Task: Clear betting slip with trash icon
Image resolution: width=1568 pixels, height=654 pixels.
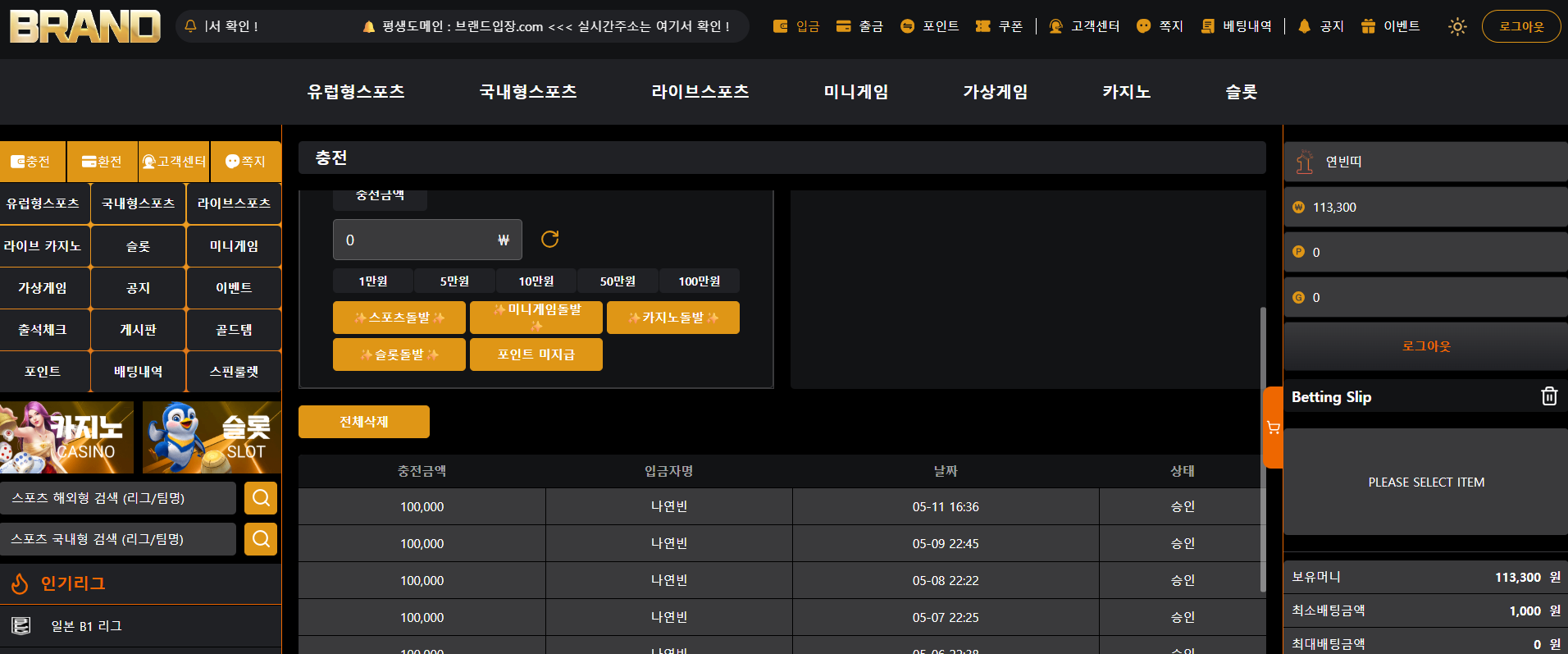Action: (1549, 396)
